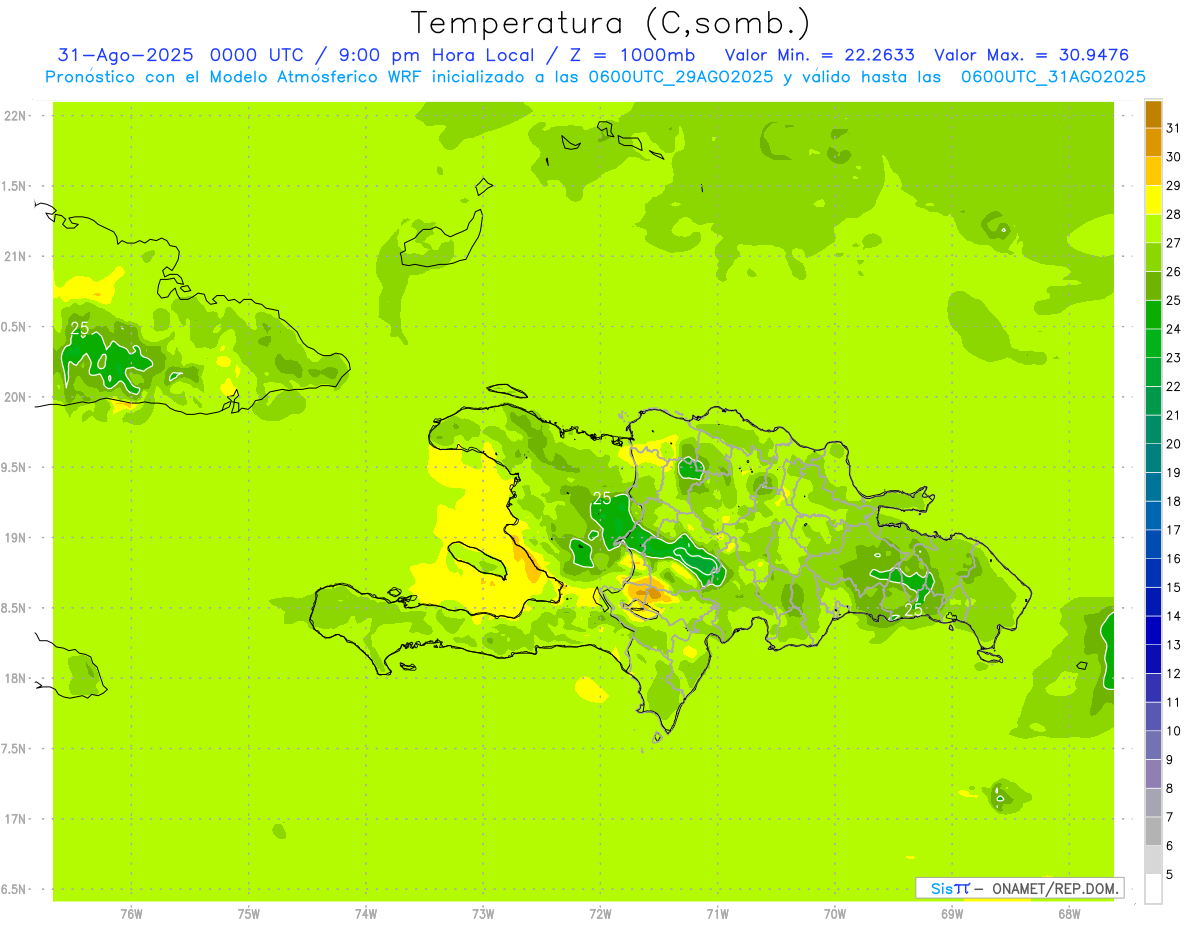Click the '74W' longitude label
The width and height of the screenshot is (1200, 927).
(366, 913)
